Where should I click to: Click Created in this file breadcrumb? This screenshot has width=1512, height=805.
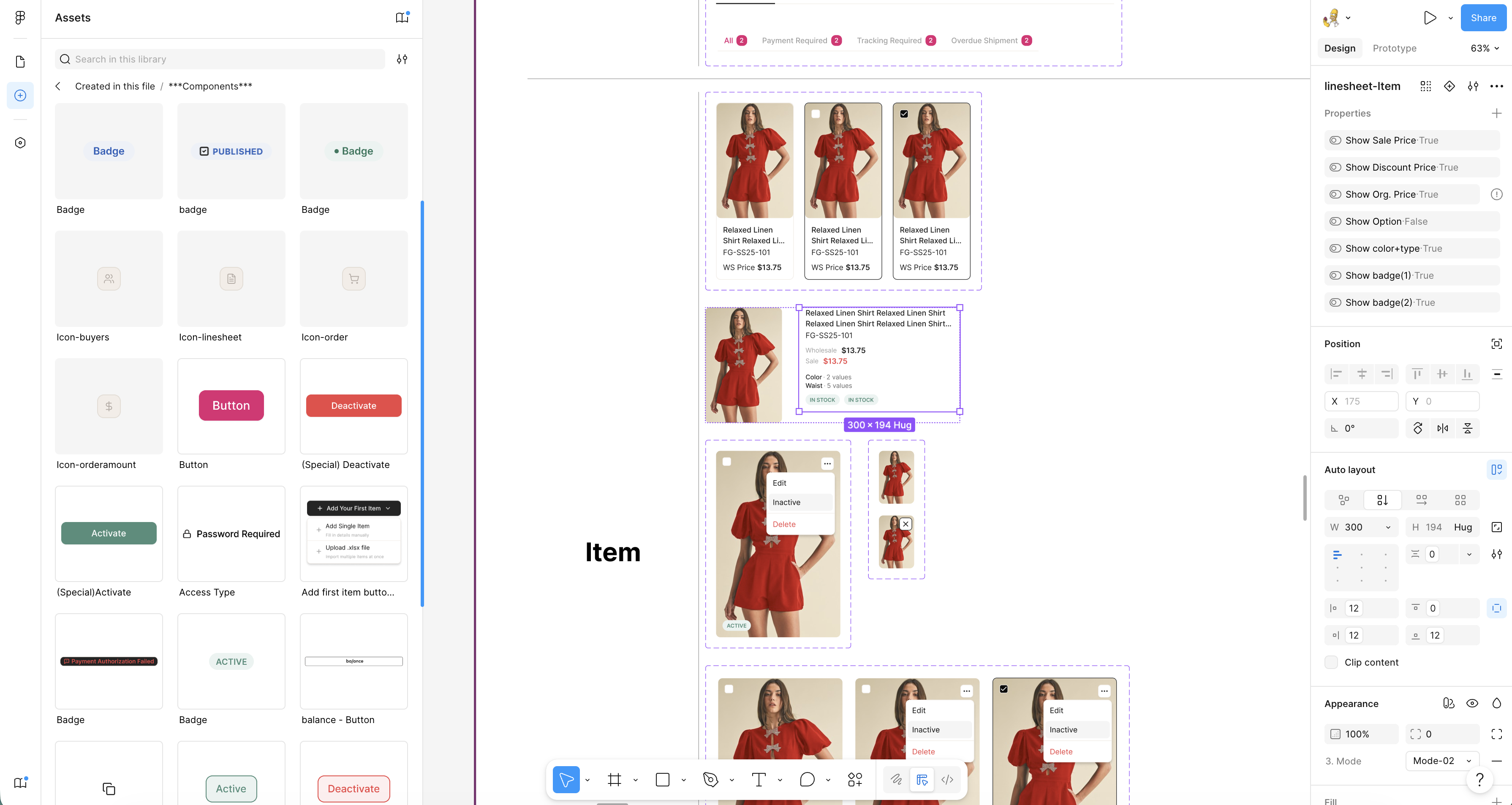115,86
